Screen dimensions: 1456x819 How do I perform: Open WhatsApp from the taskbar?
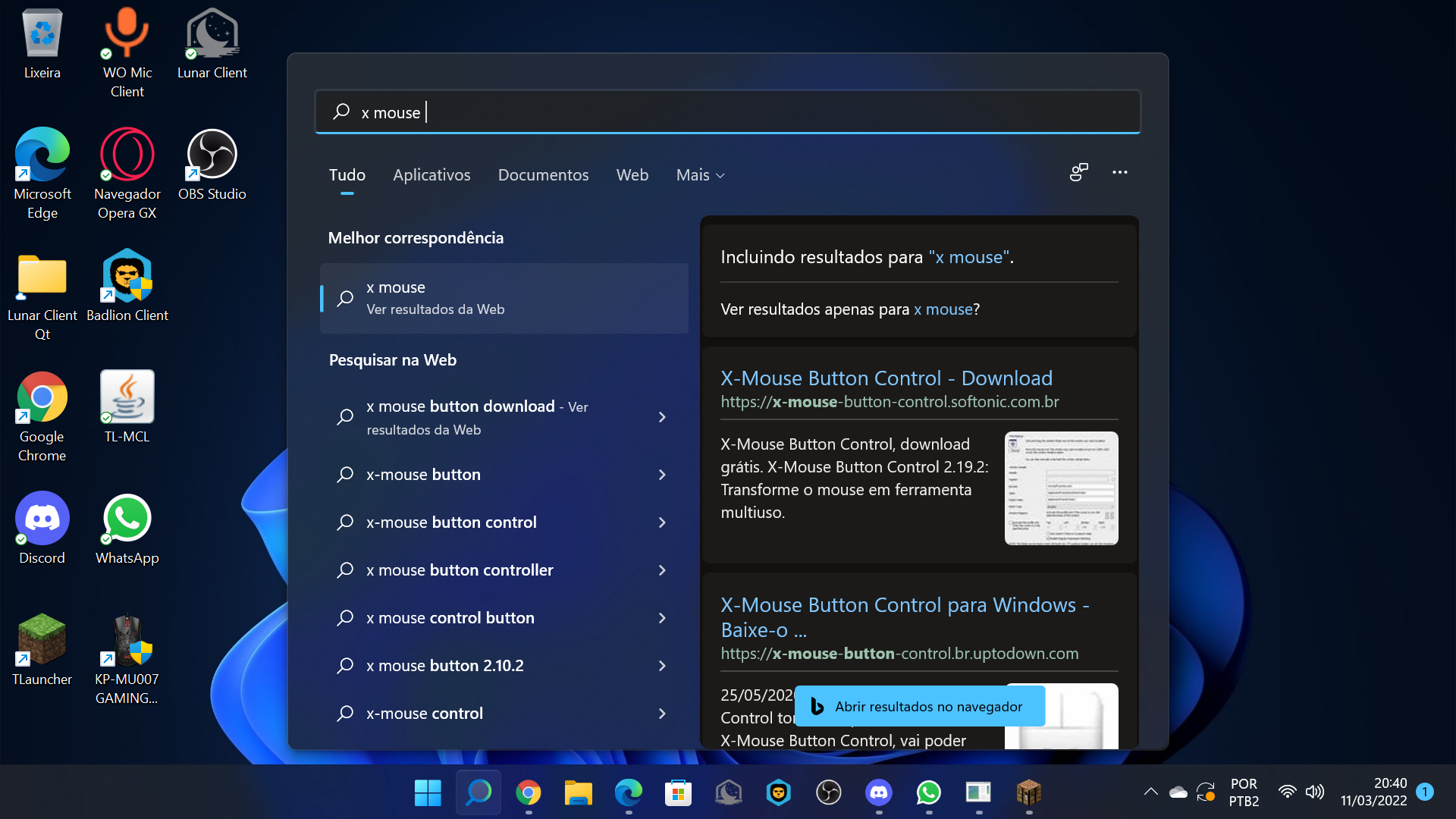929,793
